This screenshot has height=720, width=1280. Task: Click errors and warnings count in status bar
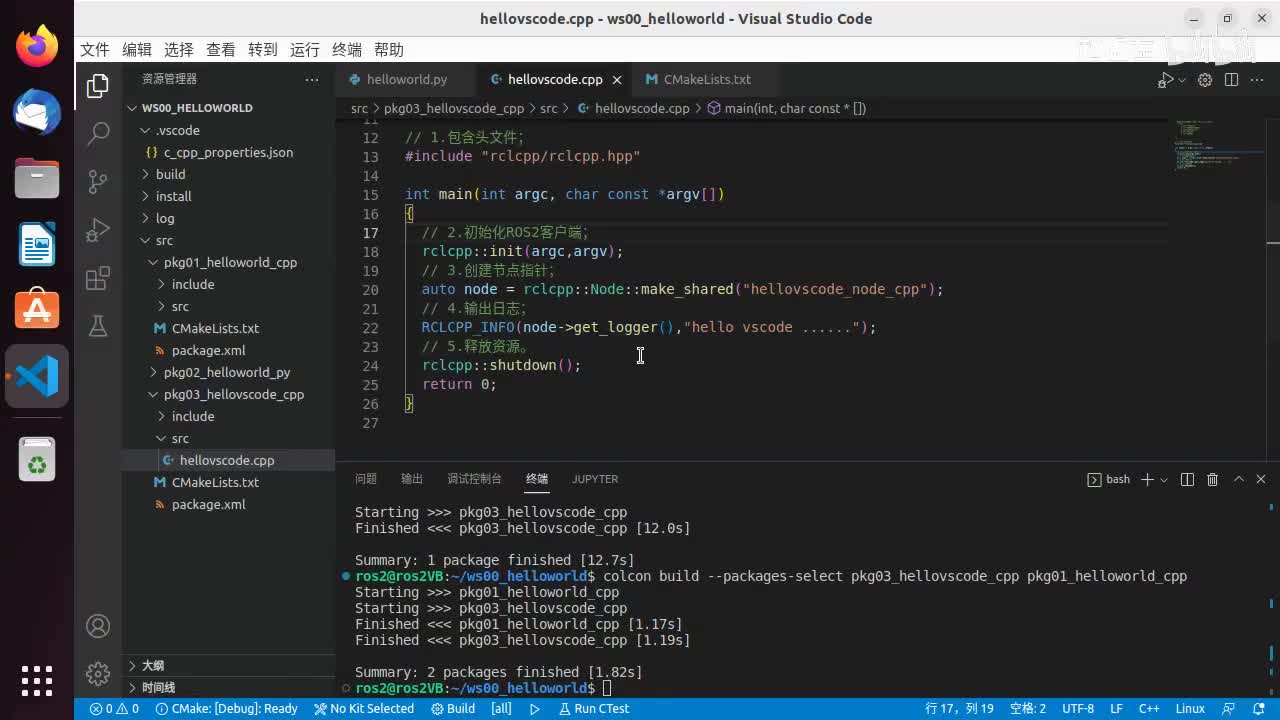point(114,709)
